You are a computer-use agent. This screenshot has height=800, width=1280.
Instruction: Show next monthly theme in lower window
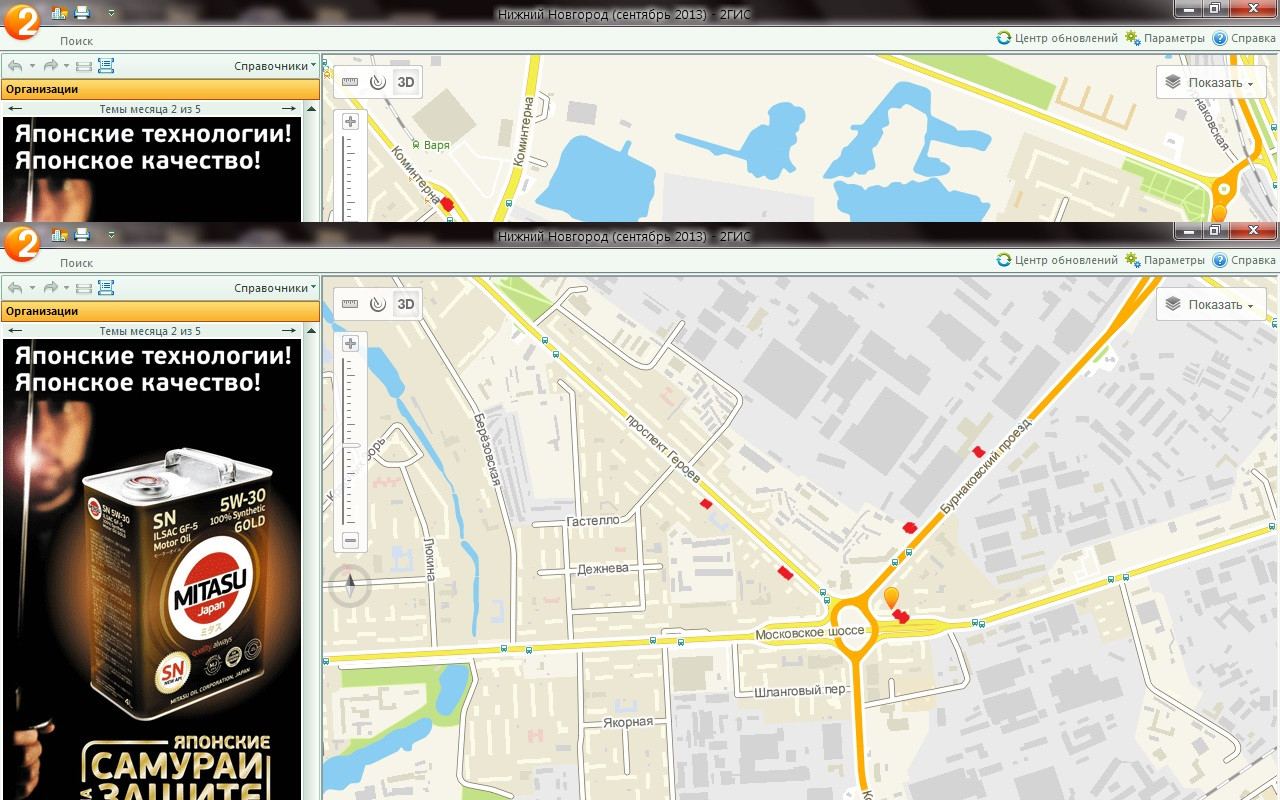coord(289,331)
